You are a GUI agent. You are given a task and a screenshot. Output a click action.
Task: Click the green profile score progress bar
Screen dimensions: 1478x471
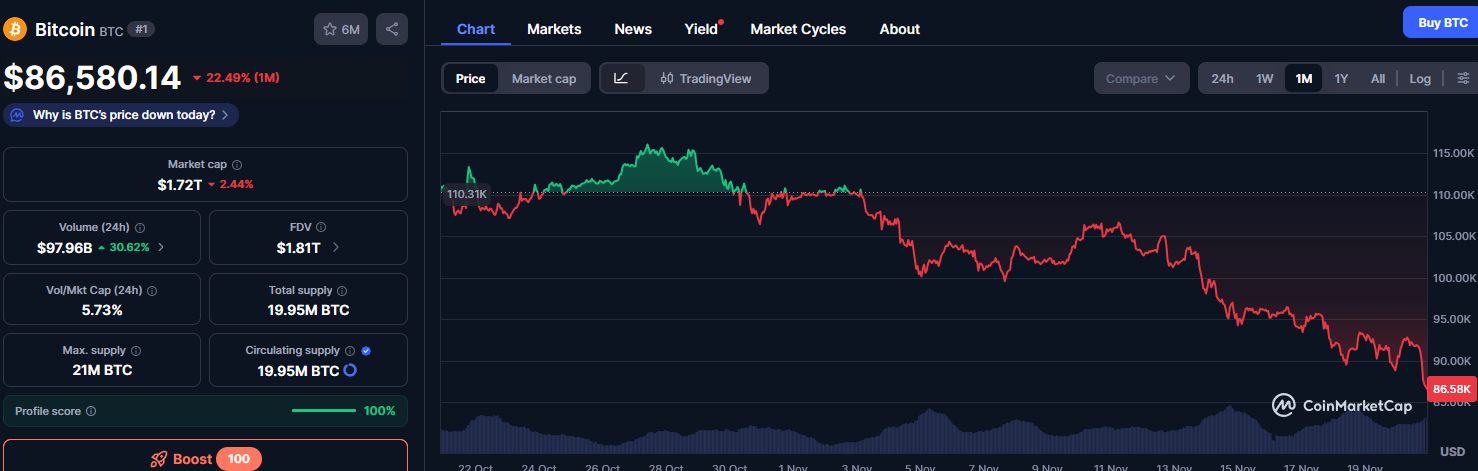pos(323,411)
